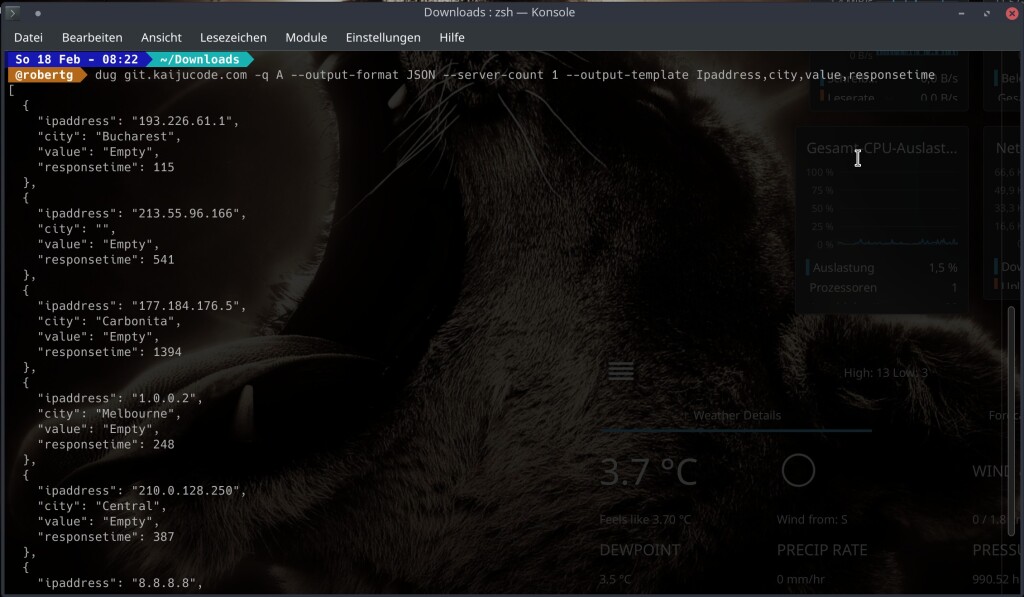Screen dimensions: 1024x597
Task: Click the circle weather icon in background widget
Action: pos(798,470)
